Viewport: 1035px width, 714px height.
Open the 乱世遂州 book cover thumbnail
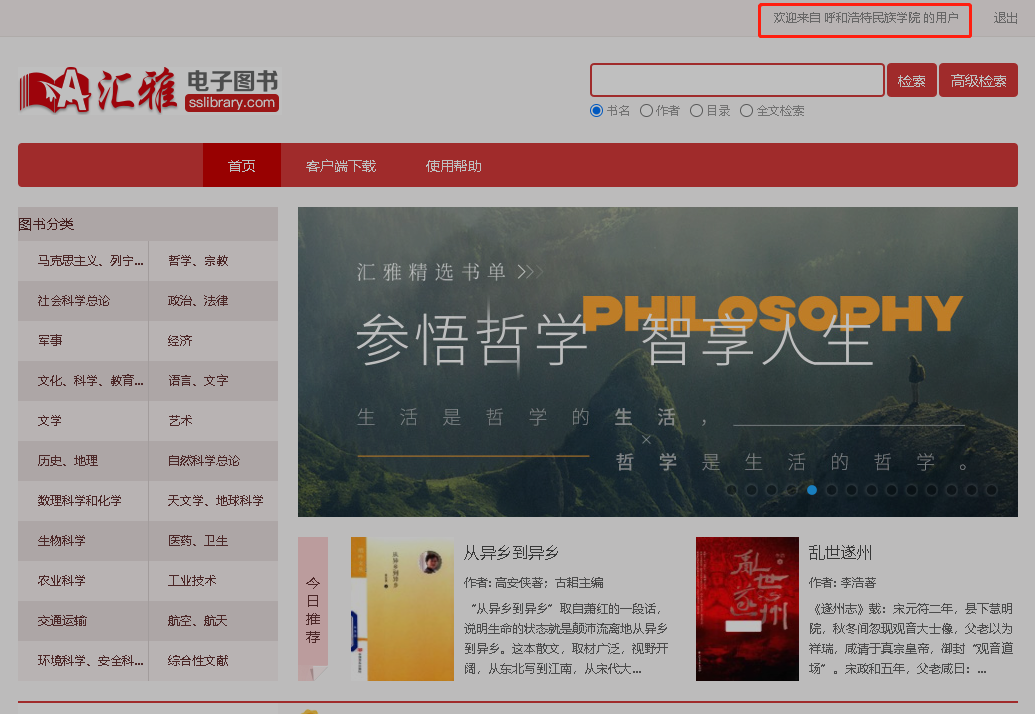pyautogui.click(x=747, y=609)
